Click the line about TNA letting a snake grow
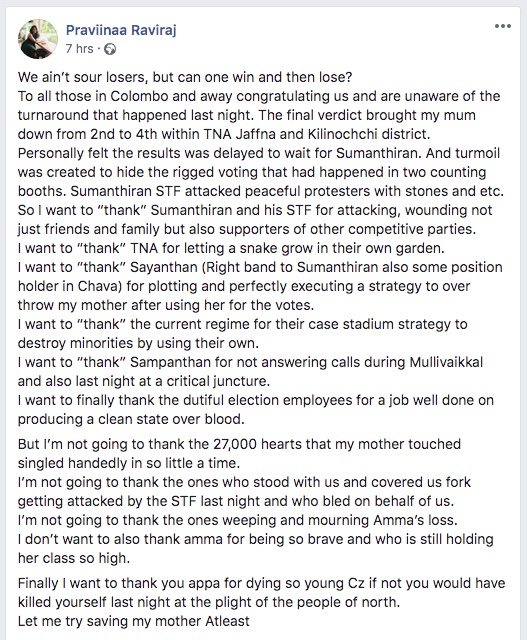This screenshot has width=527, height=640. click(x=231, y=248)
